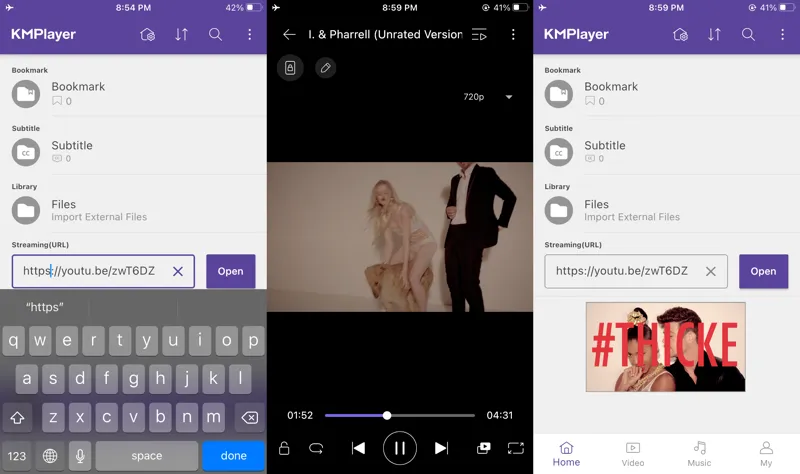The image size is (800, 474).
Task: Tap the keyboard backspace key
Action: point(249,418)
